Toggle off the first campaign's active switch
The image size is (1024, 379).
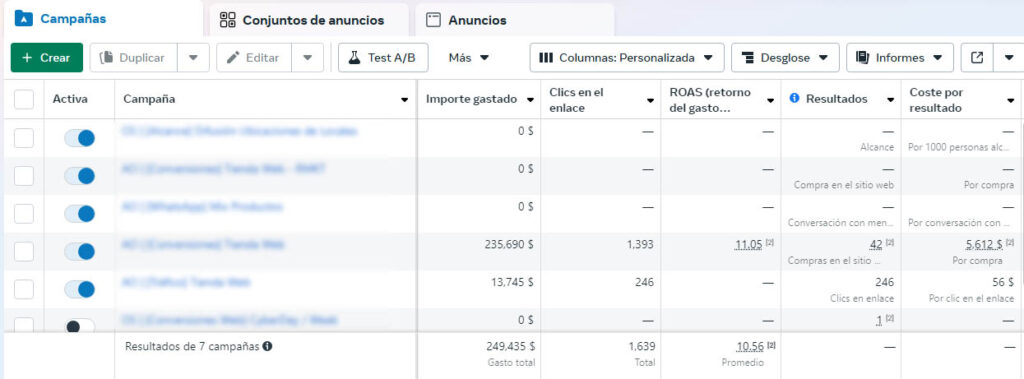click(79, 138)
